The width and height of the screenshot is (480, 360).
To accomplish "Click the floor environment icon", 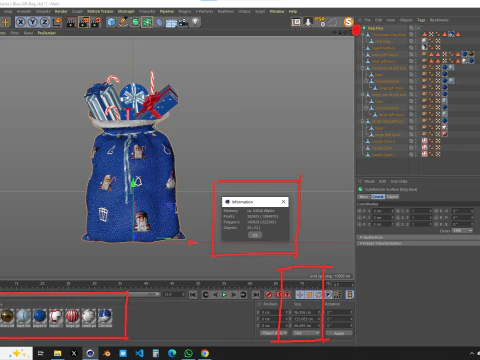I will [171, 23].
